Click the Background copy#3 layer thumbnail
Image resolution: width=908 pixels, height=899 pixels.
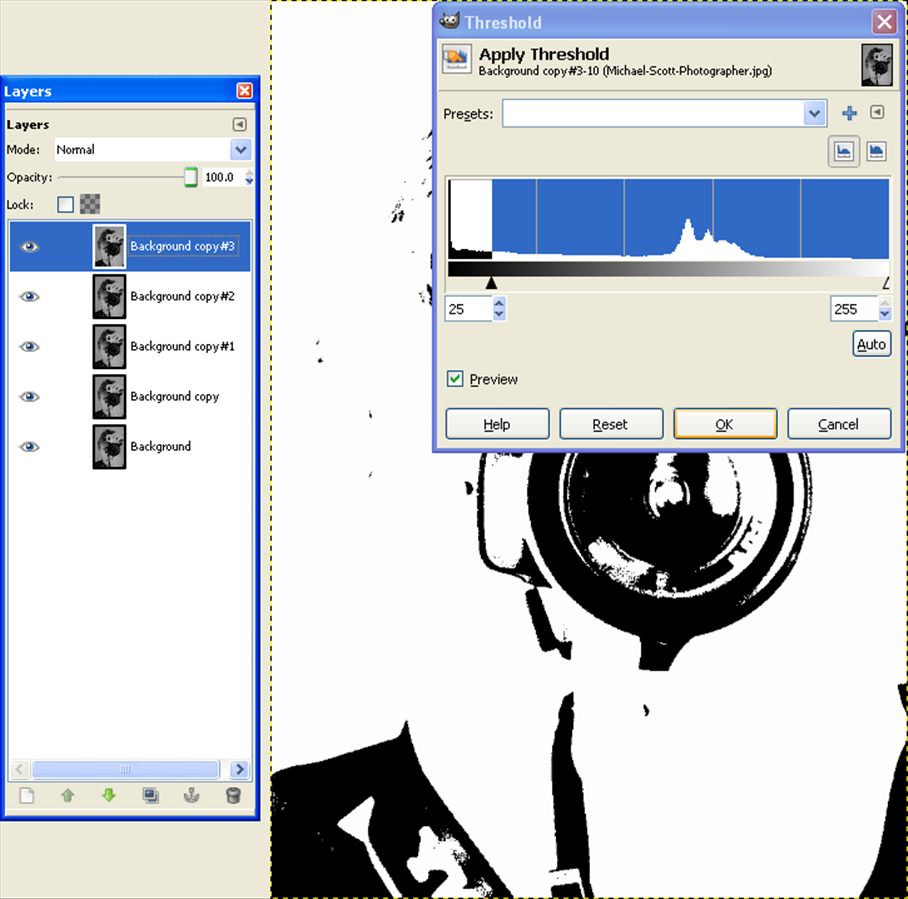point(109,247)
